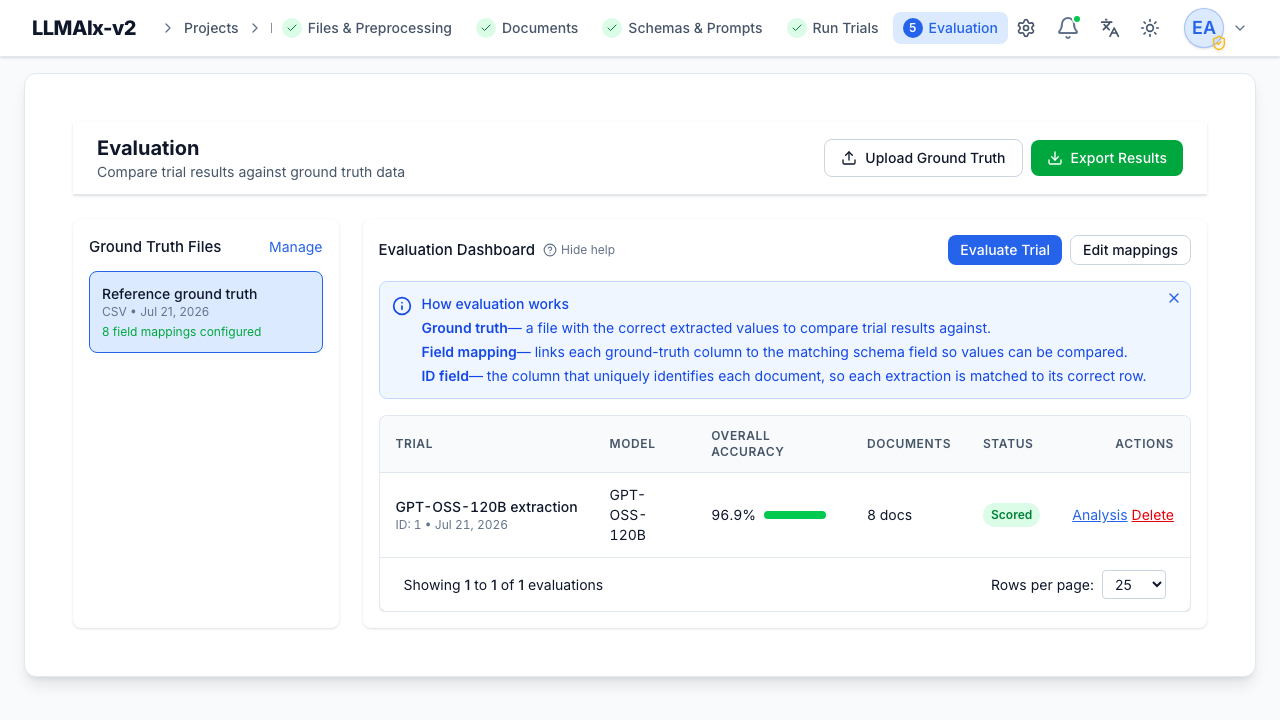Open Run Trials step
Viewport: 1280px width, 720px height.
(833, 28)
